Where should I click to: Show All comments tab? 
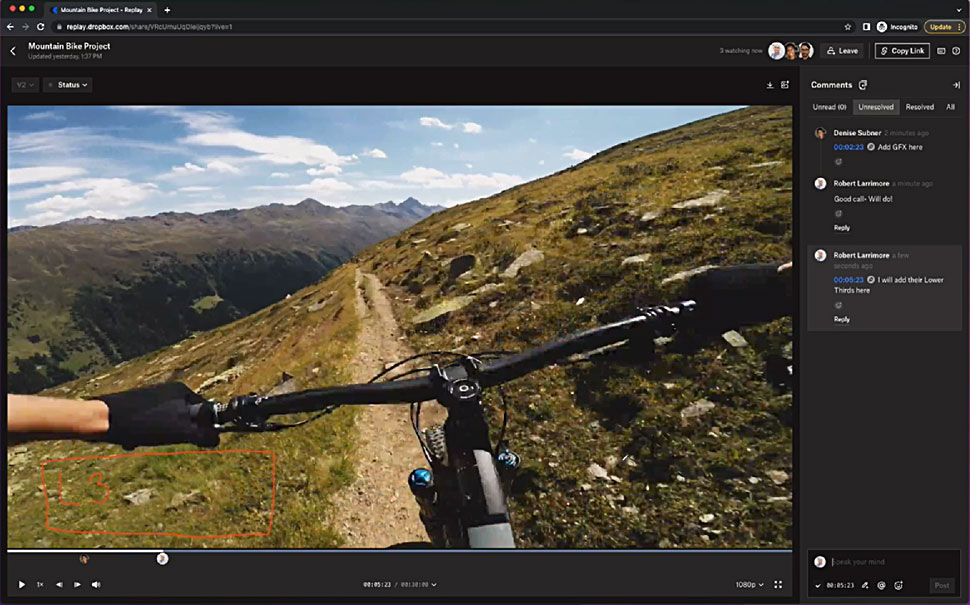click(x=950, y=107)
